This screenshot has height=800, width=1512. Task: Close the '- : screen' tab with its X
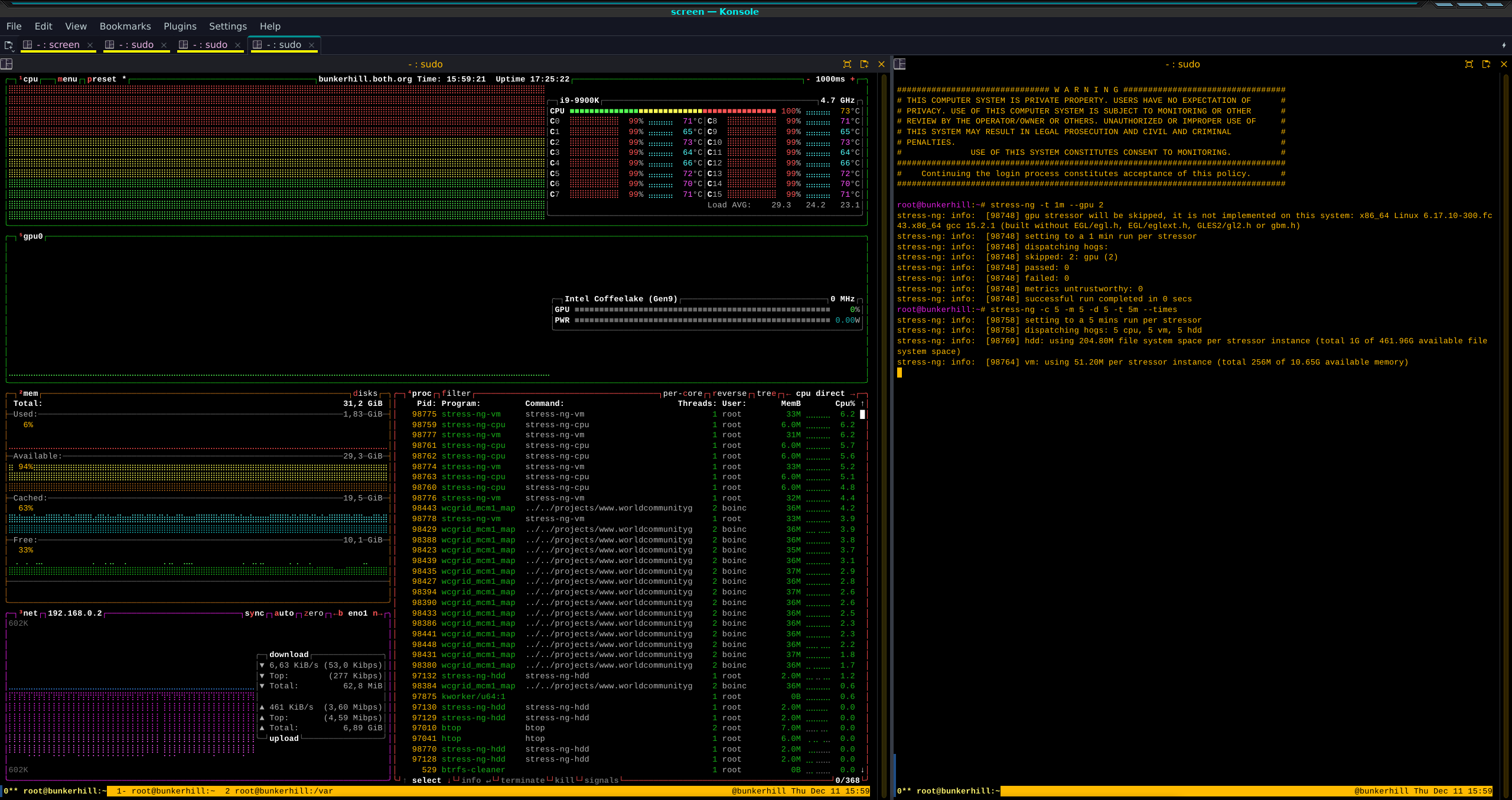click(90, 45)
